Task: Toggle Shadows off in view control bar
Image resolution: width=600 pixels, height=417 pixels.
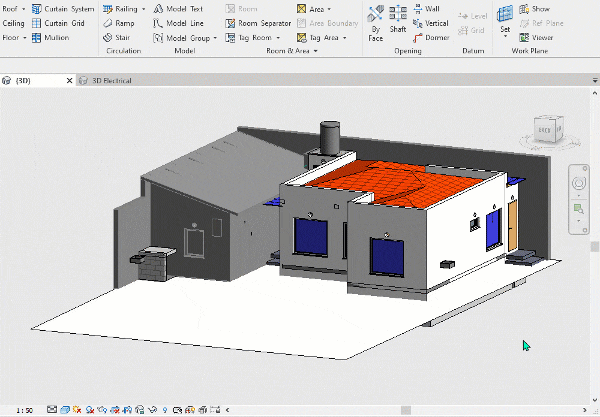Action: tap(90, 410)
